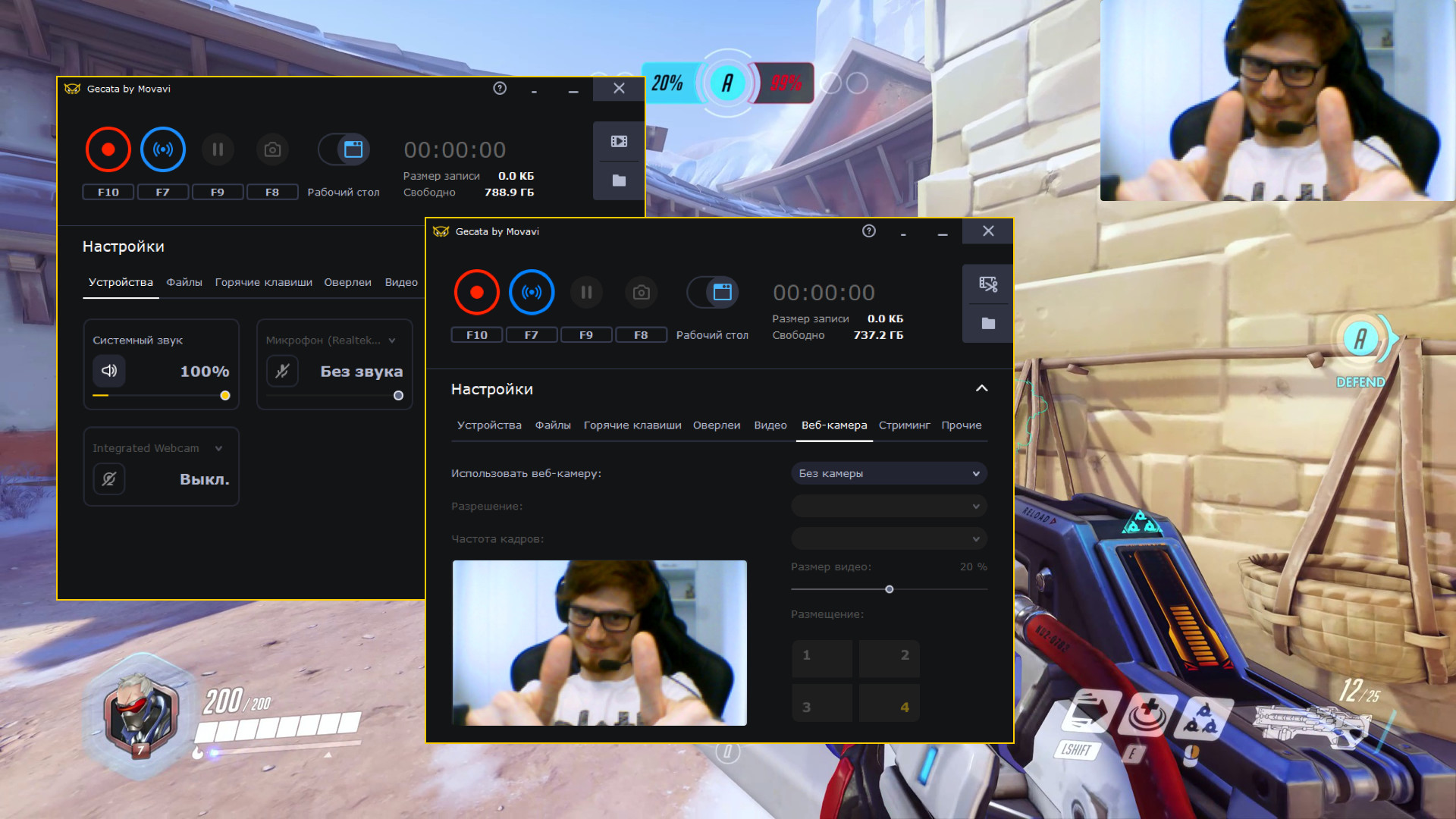Enable microphone with crossed mic button
The image size is (1456, 819).
point(282,371)
